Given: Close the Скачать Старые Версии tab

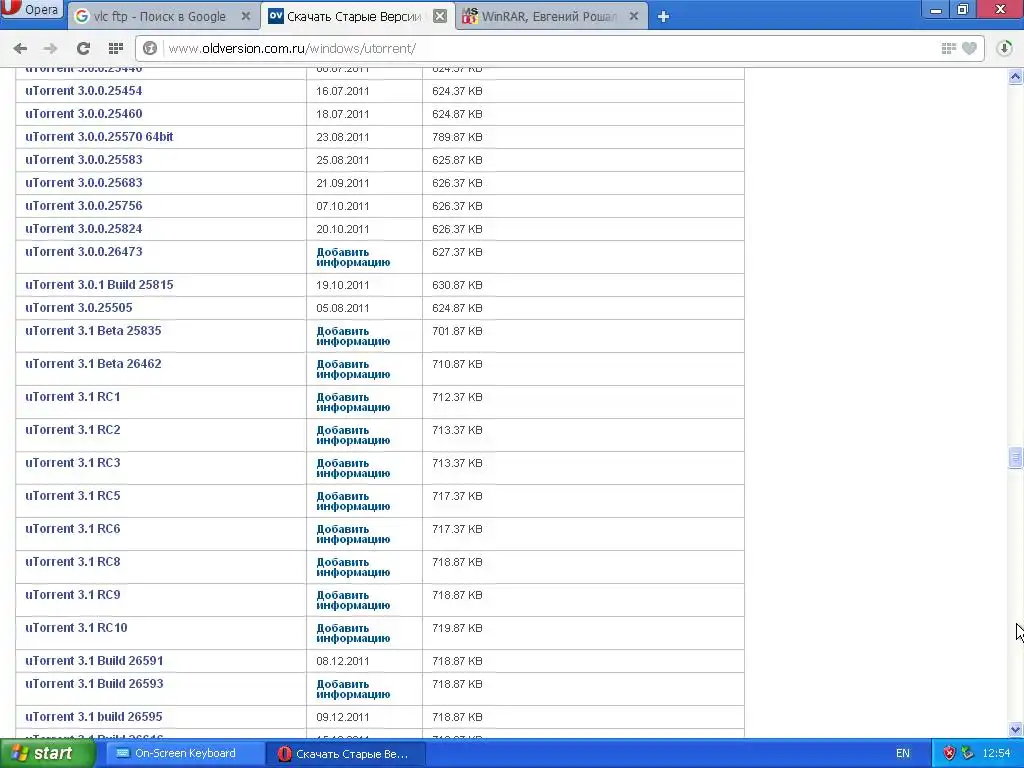Looking at the screenshot, I should (440, 16).
